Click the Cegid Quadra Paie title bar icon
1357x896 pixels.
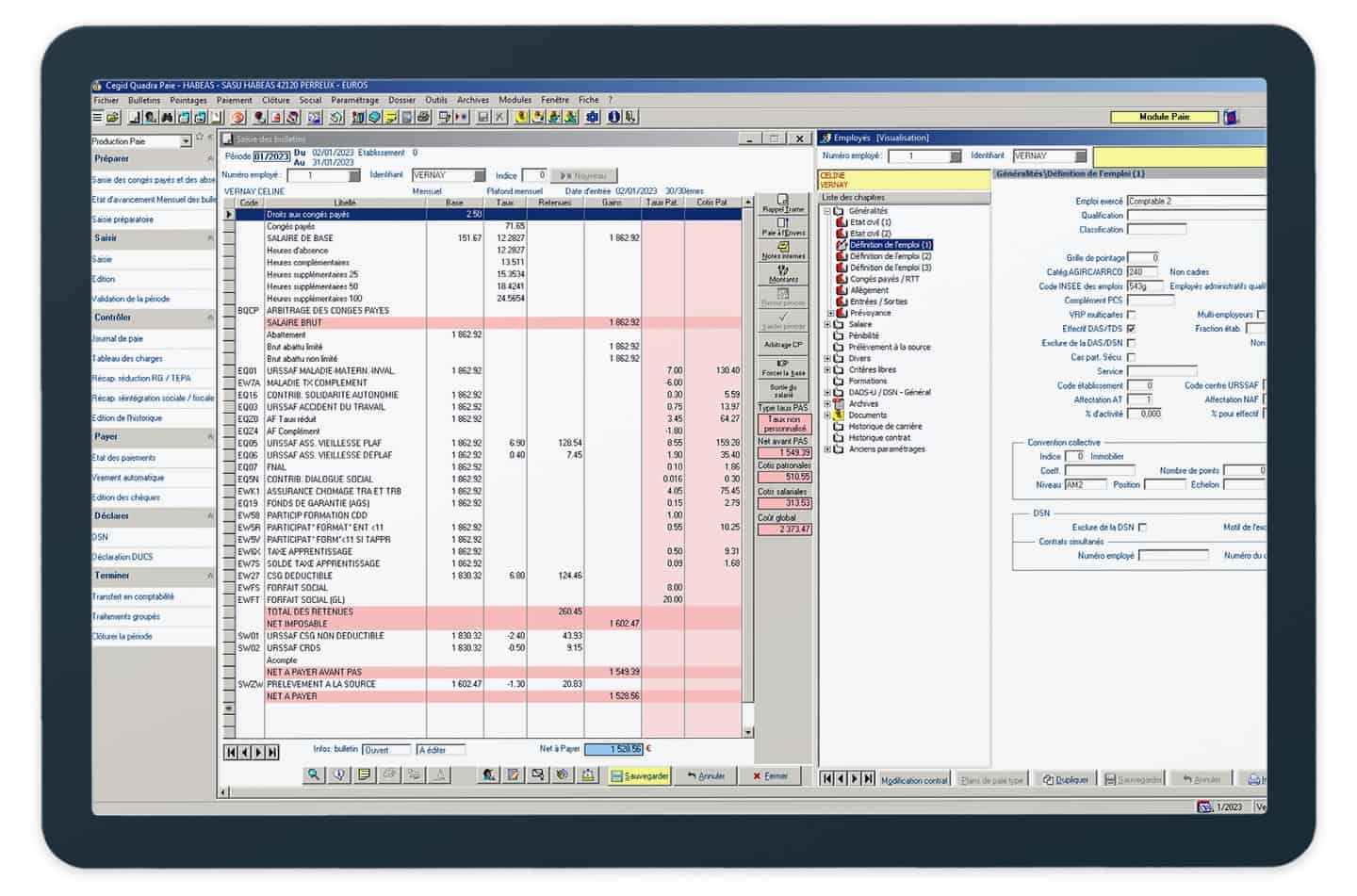tap(97, 86)
